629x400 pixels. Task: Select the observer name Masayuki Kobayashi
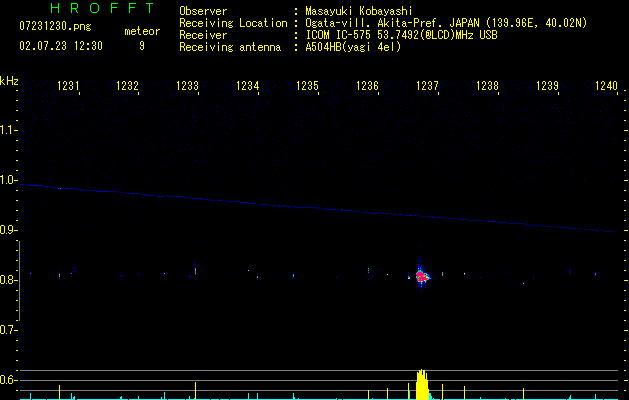point(360,10)
